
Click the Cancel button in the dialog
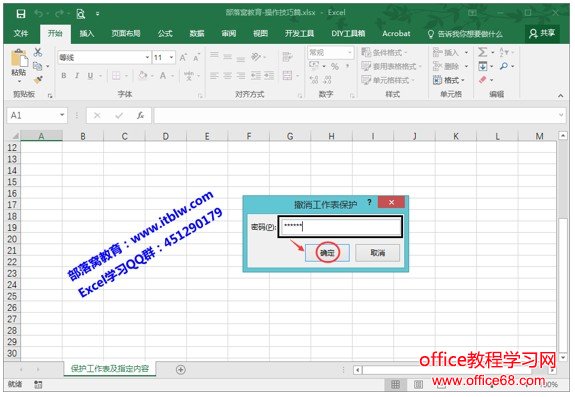click(377, 253)
